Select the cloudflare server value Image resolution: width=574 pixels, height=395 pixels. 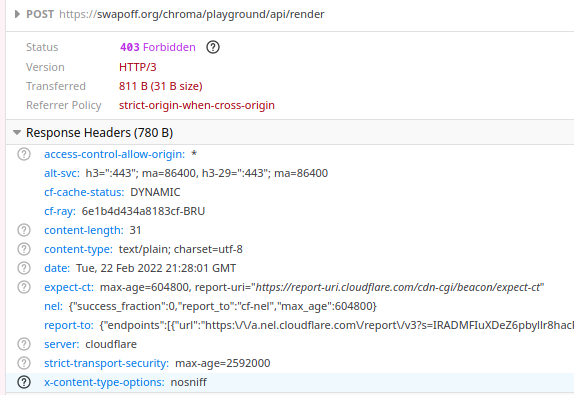point(111,344)
